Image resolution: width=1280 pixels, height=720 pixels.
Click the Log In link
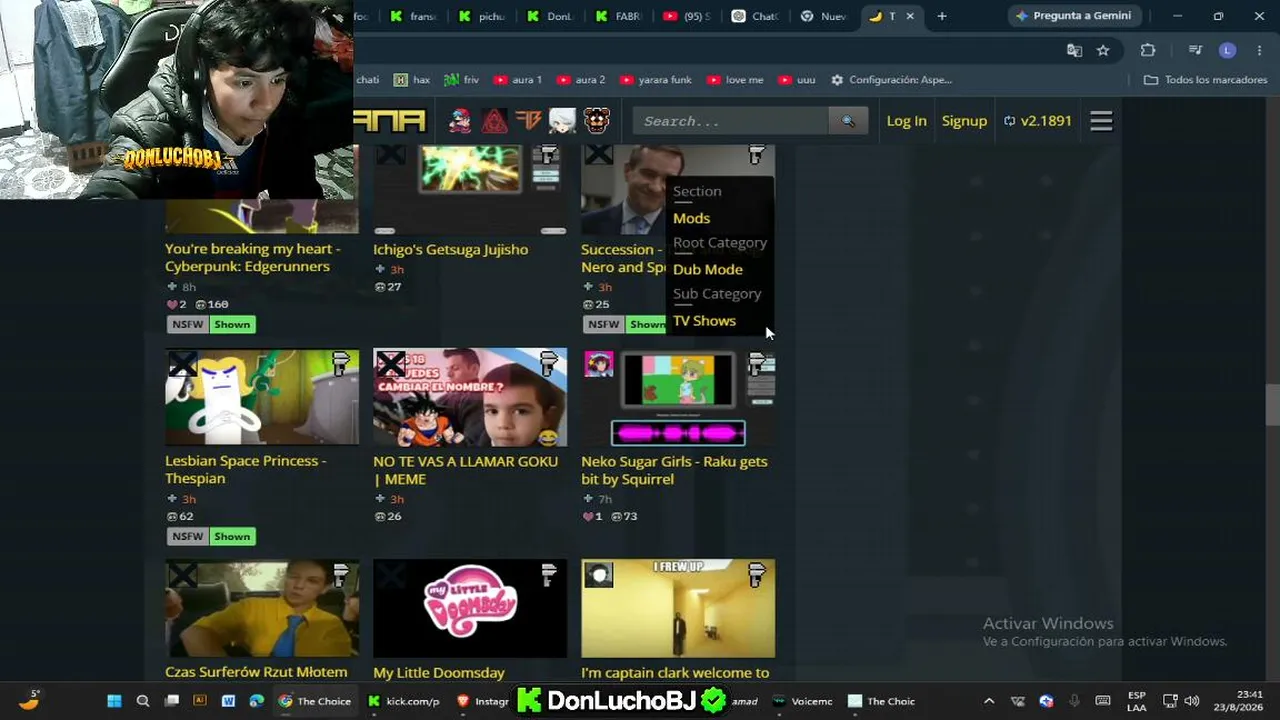click(x=906, y=121)
